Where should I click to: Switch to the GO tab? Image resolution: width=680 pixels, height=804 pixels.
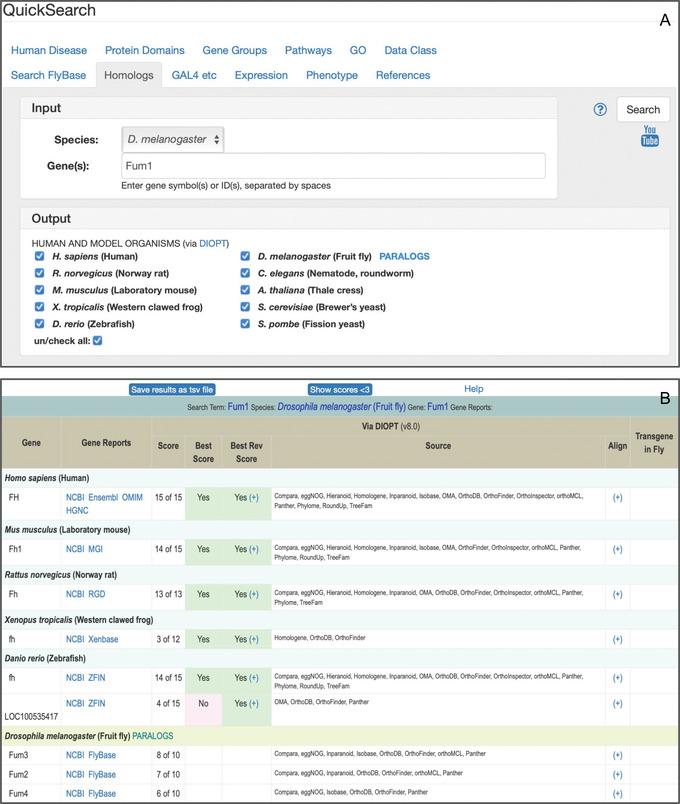[x=358, y=50]
